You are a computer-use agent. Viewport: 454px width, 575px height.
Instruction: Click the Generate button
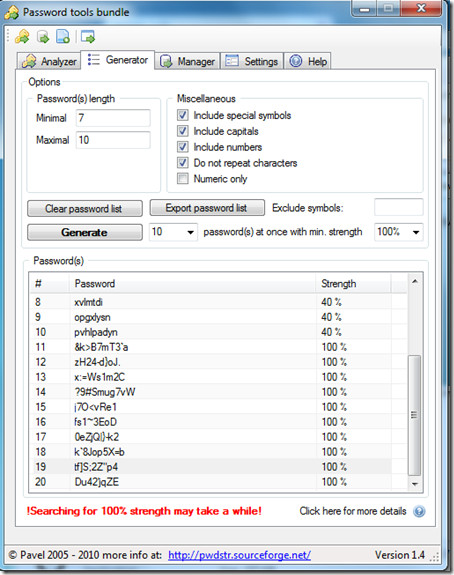coord(85,232)
